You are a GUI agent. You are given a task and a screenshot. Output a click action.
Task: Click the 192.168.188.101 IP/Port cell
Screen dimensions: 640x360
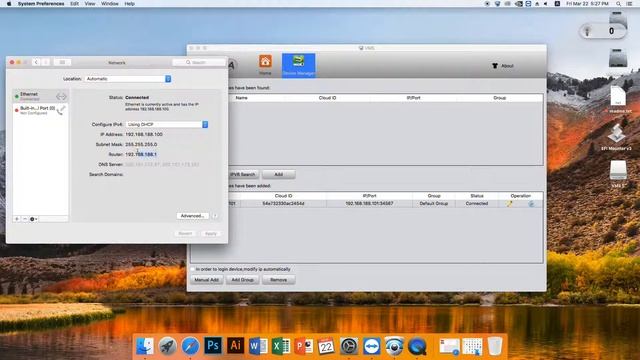coord(369,203)
